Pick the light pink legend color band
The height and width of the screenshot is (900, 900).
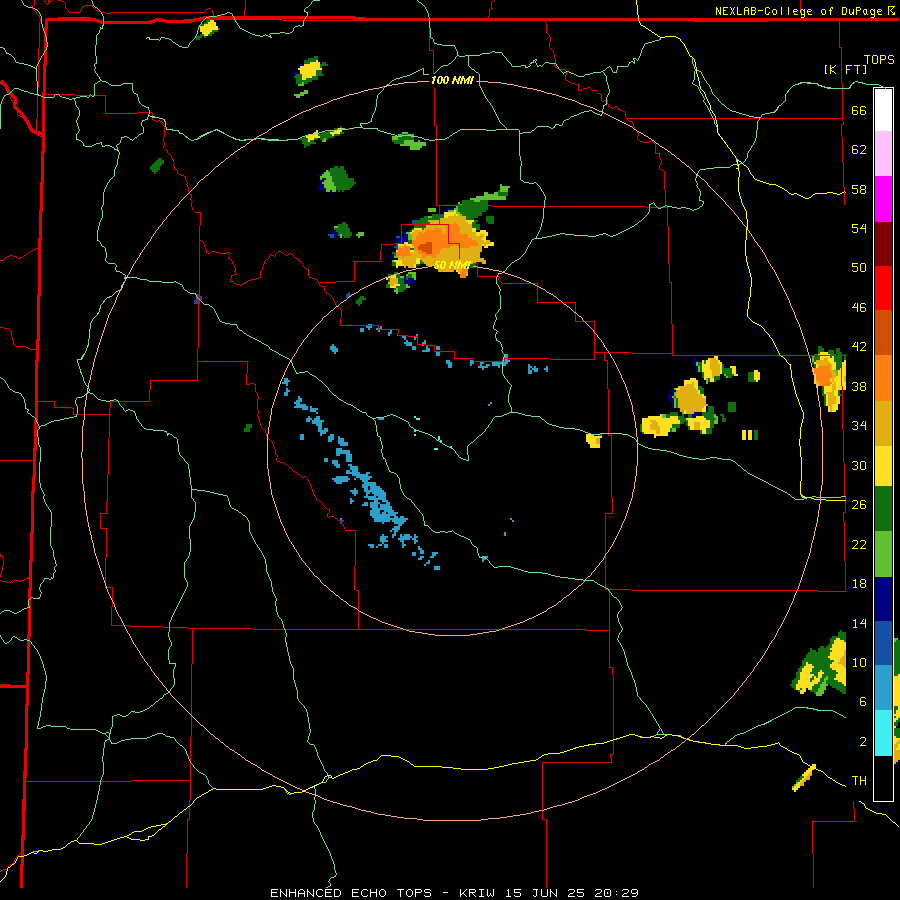point(883,154)
